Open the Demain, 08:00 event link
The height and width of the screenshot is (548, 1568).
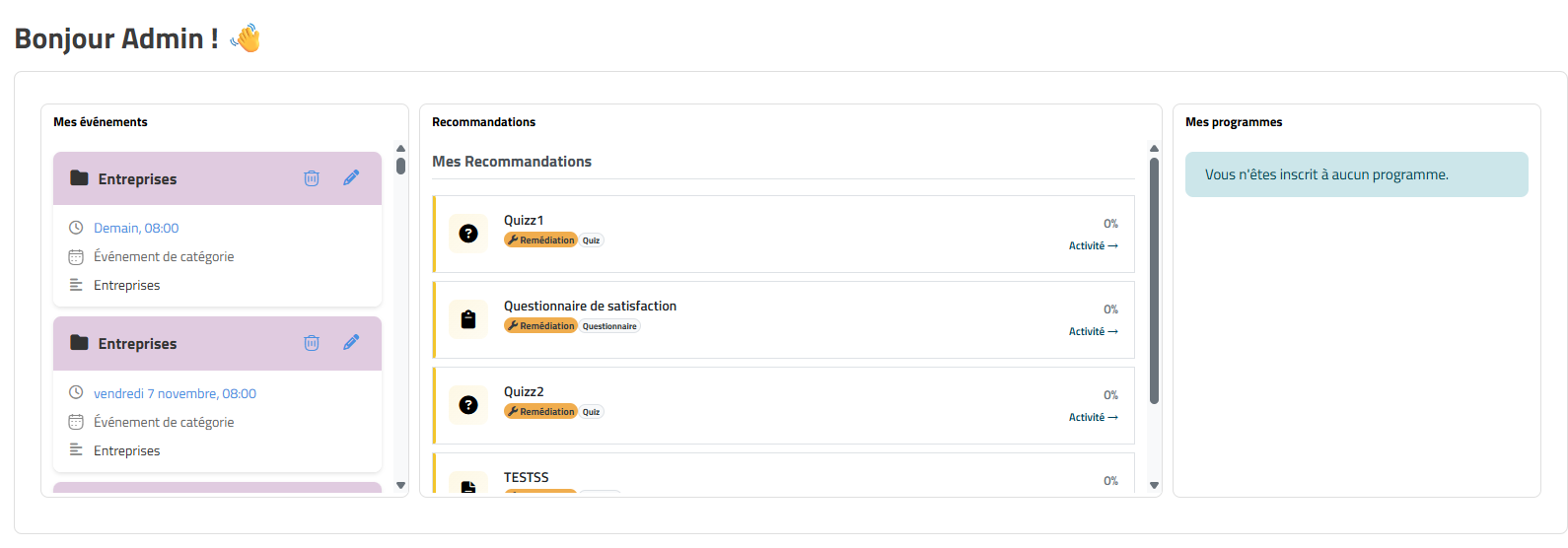[136, 228]
